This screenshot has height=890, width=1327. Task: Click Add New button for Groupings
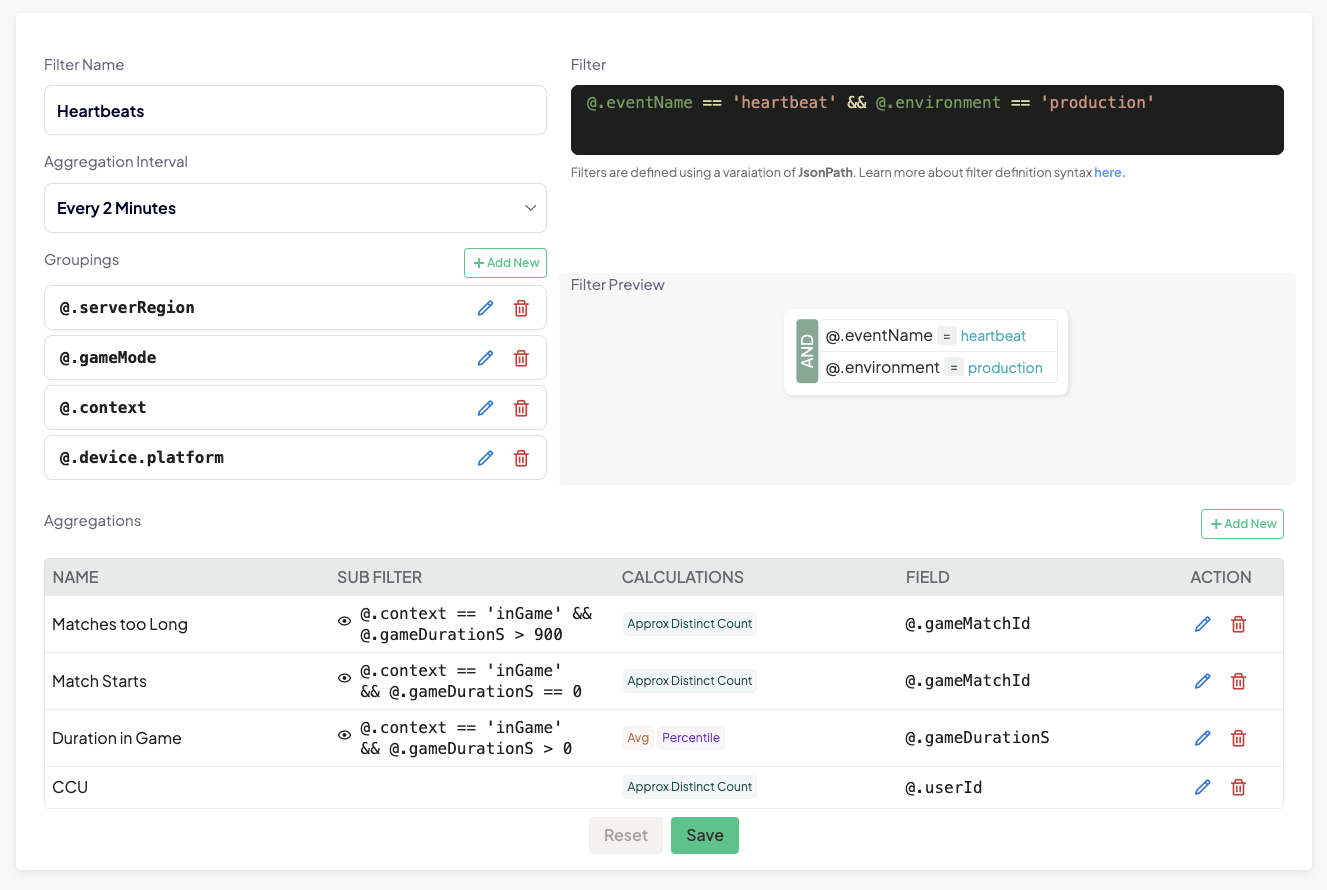[x=505, y=263]
